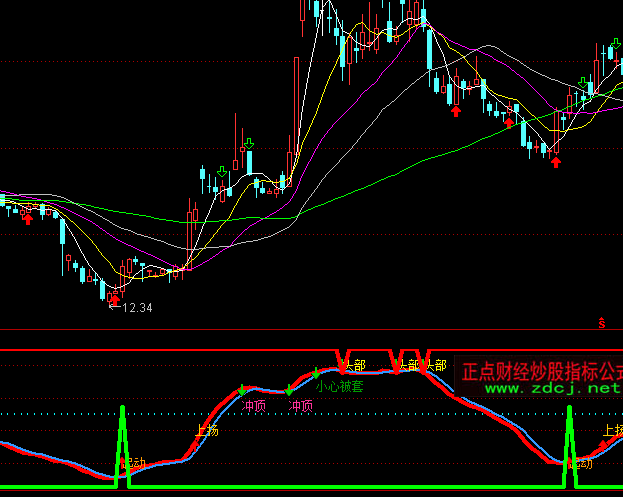Click the lowest red arrow in the right-side pullback
The height and width of the screenshot is (497, 623).
pyautogui.click(x=555, y=160)
